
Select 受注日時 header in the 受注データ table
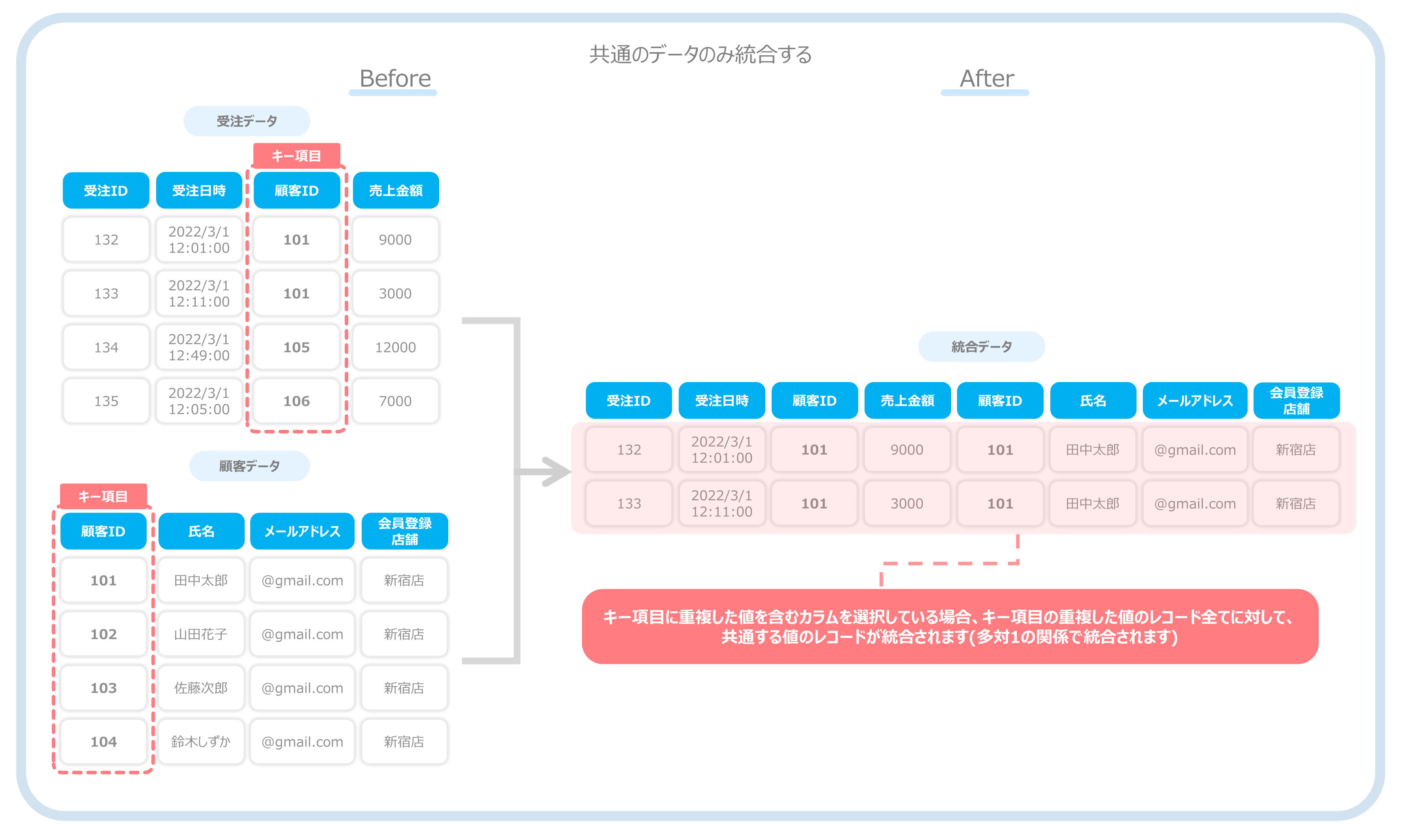[199, 191]
